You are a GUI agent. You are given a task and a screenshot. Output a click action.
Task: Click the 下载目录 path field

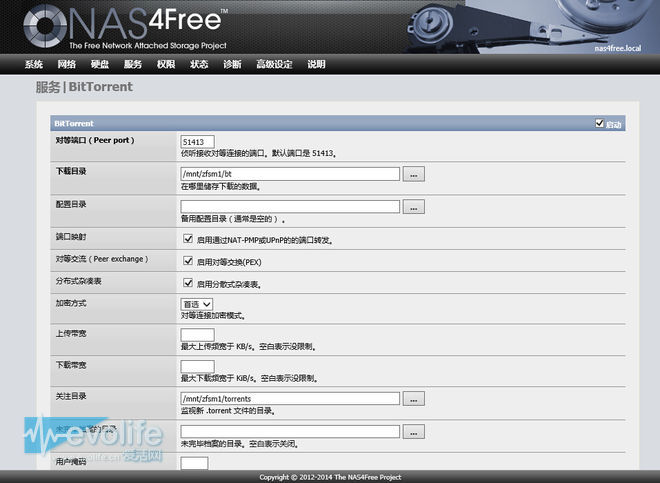(x=290, y=173)
